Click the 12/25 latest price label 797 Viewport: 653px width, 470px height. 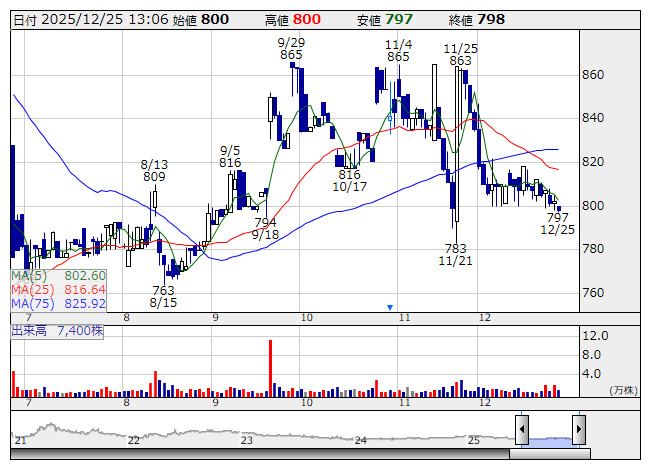[x=557, y=223]
